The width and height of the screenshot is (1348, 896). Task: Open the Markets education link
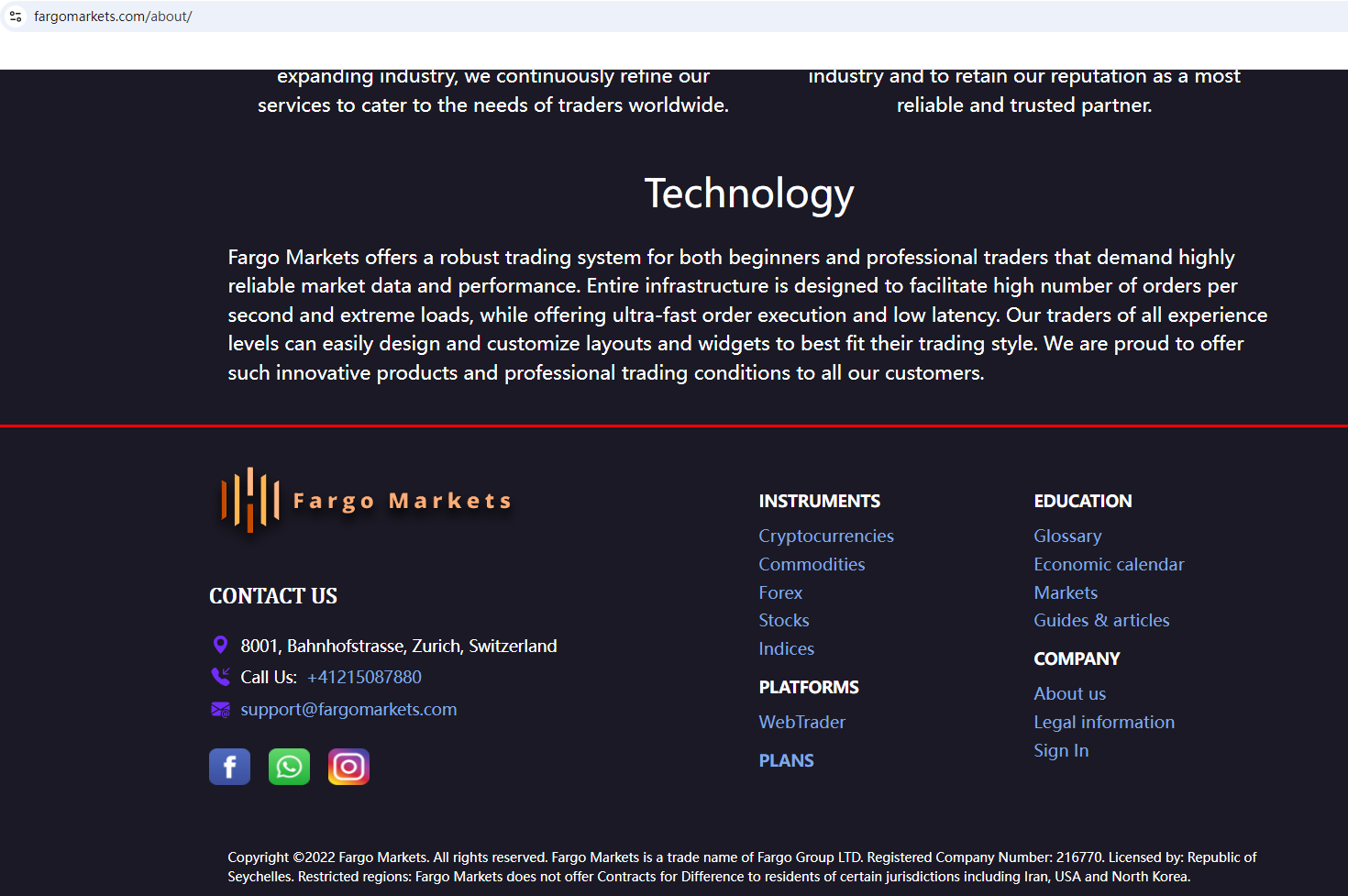pyautogui.click(x=1066, y=592)
